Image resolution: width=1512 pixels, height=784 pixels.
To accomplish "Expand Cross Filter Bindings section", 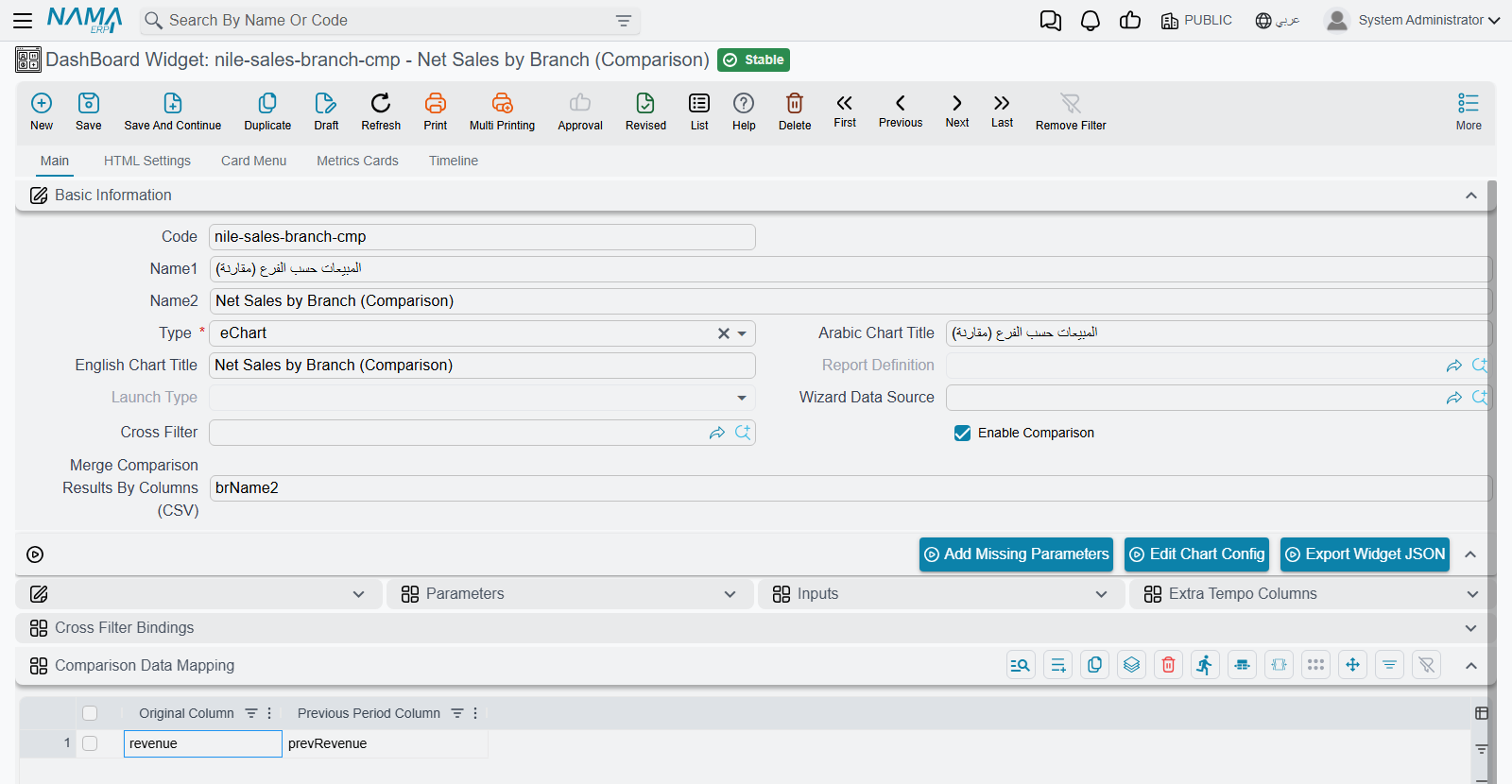I will [1470, 628].
